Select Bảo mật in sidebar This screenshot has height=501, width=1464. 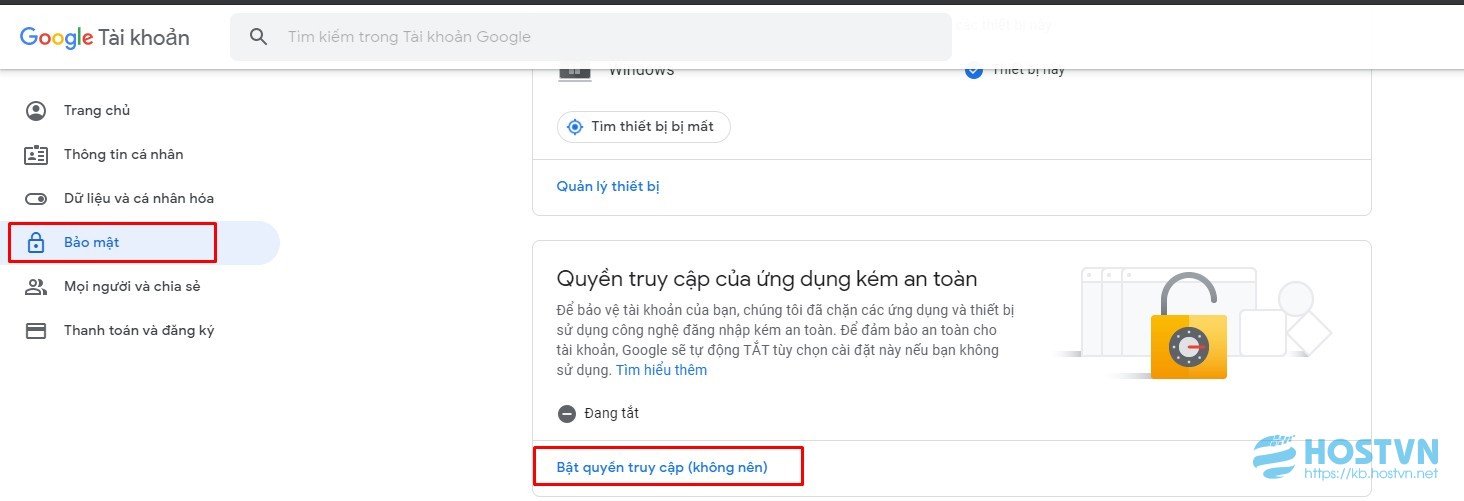pyautogui.click(x=140, y=243)
